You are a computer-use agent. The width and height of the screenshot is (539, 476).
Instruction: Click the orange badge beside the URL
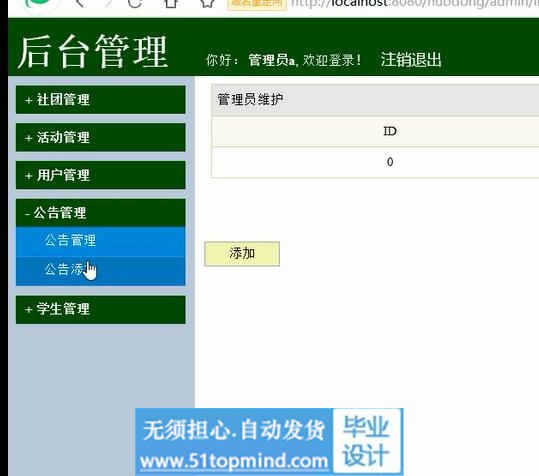pyautogui.click(x=257, y=4)
